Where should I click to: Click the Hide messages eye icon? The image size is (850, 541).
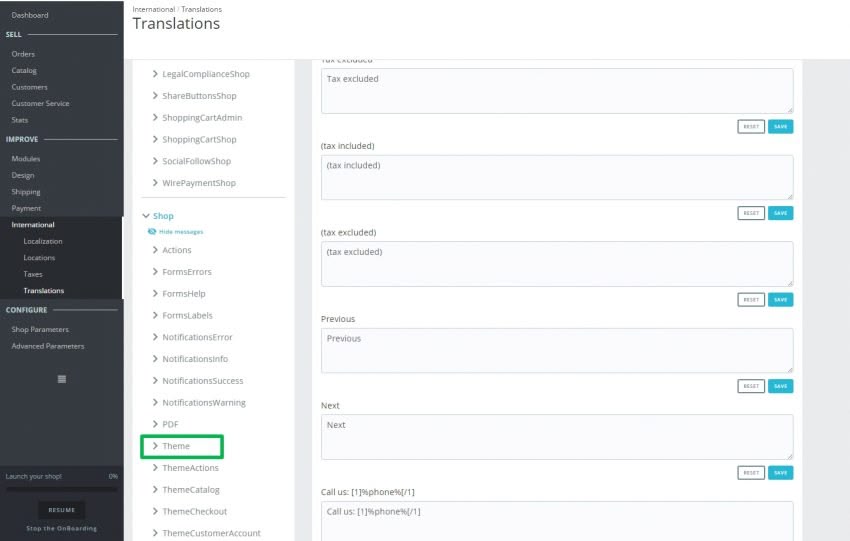[152, 231]
